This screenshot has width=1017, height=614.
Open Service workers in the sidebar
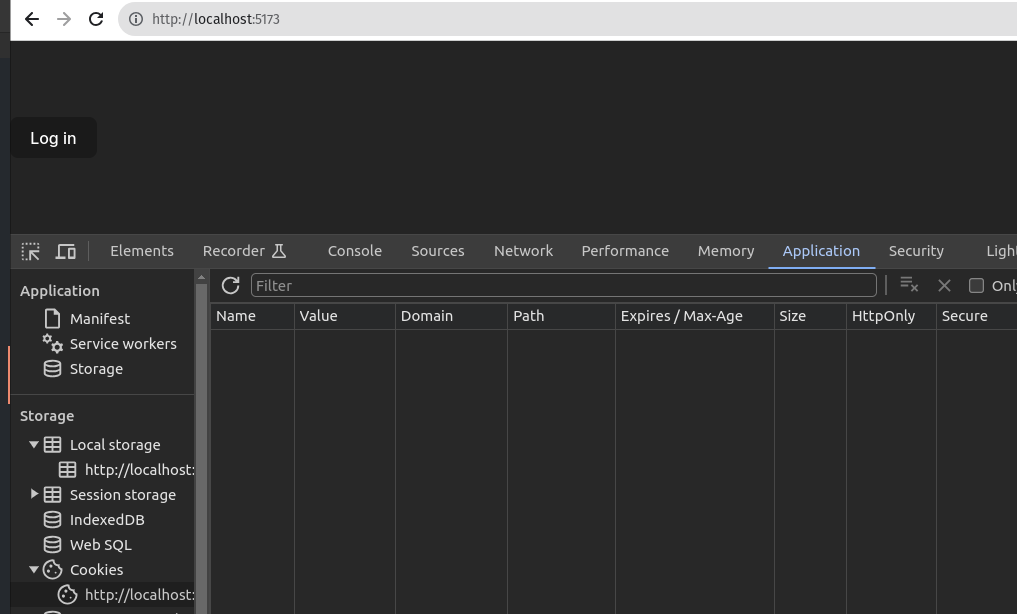[x=123, y=344]
